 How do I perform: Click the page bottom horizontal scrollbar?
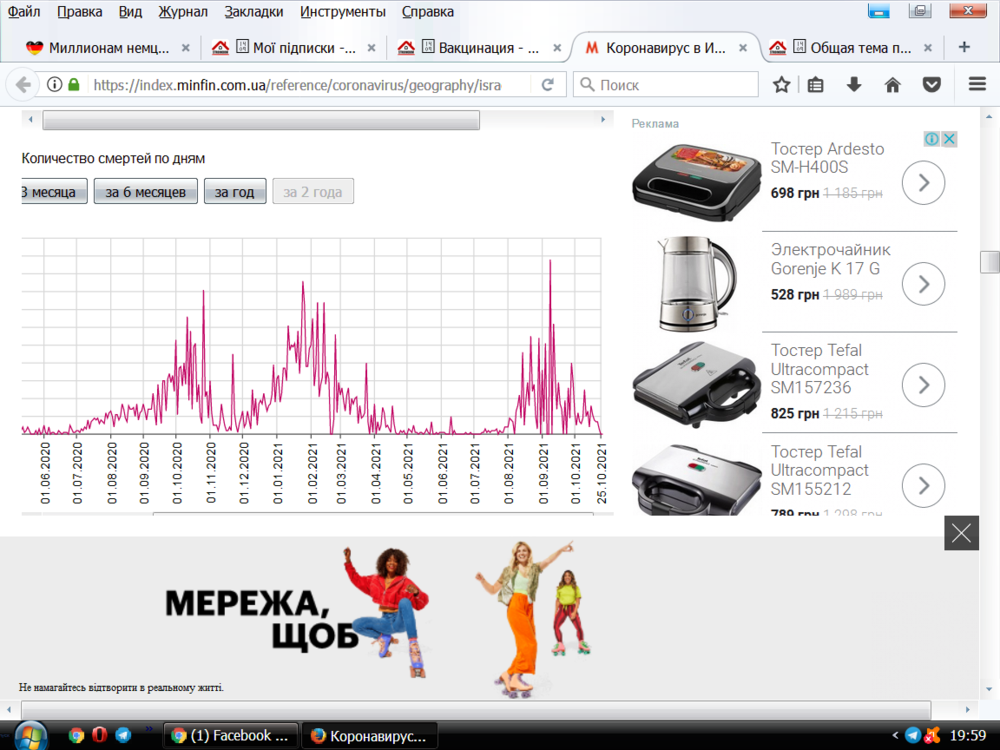point(476,709)
